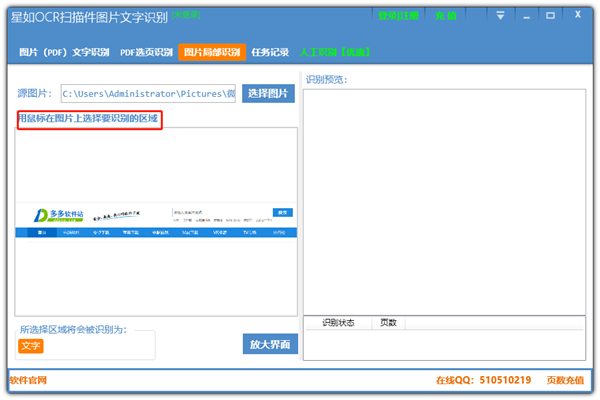Click the 登录|注册 link in title bar
The height and width of the screenshot is (400, 600).
[x=398, y=16]
